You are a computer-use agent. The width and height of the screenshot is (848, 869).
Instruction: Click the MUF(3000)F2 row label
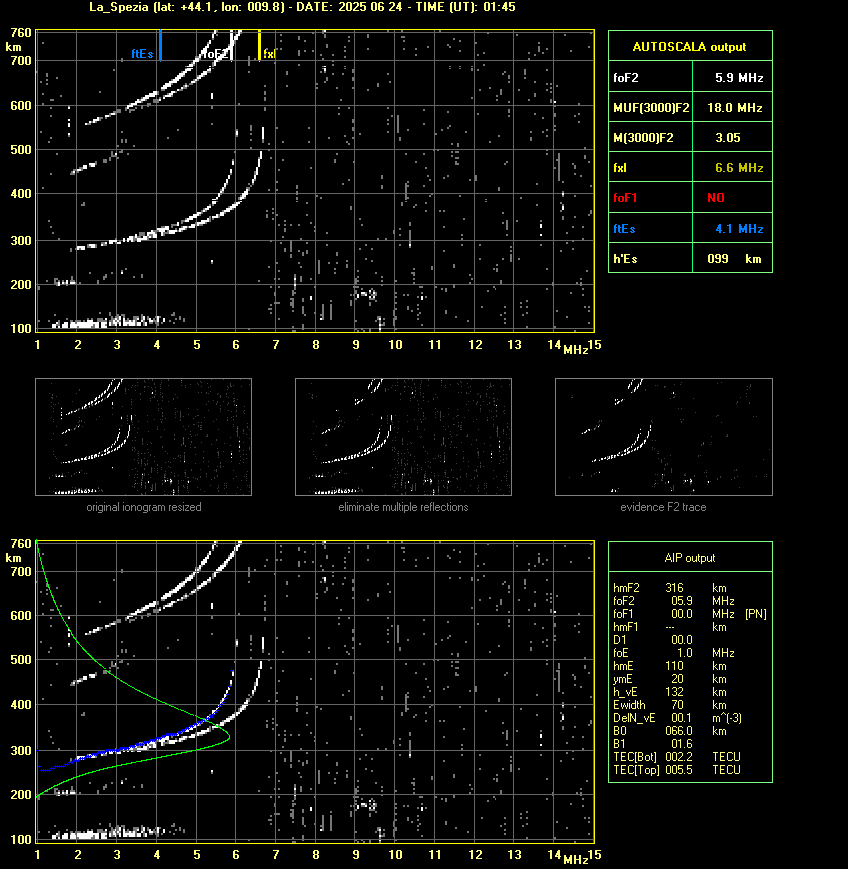tap(651, 108)
